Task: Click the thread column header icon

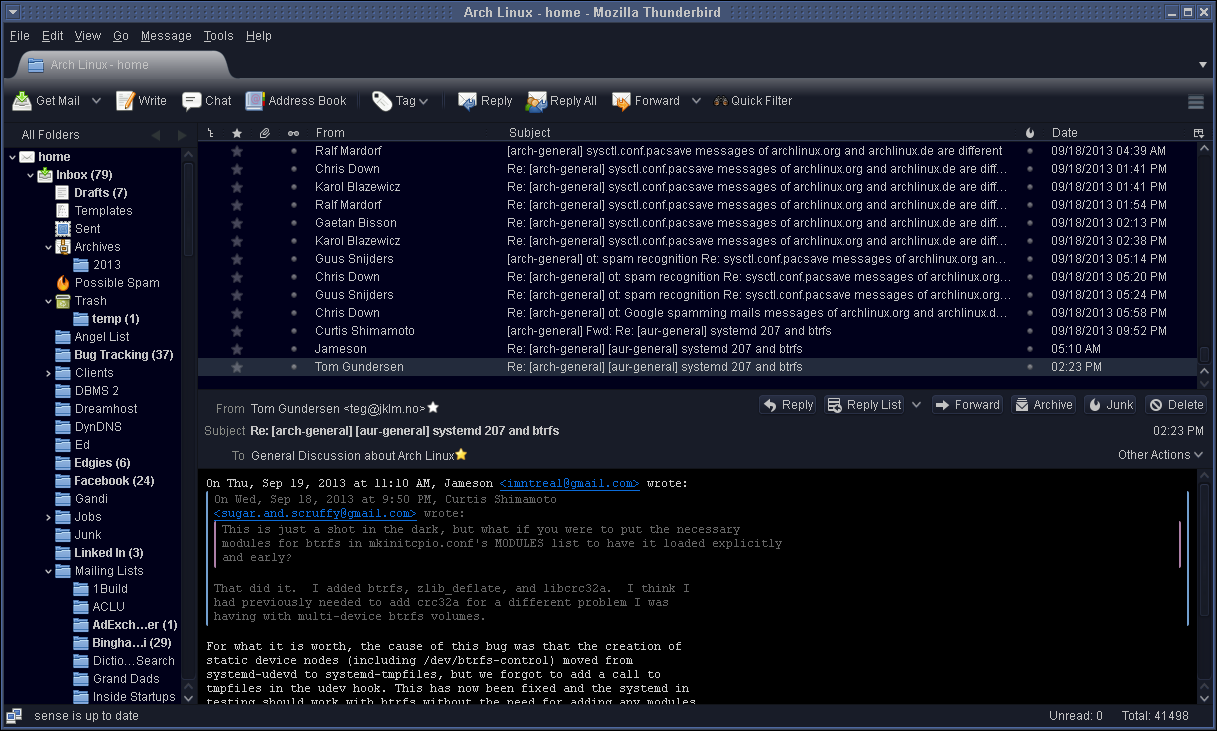Action: pos(210,133)
